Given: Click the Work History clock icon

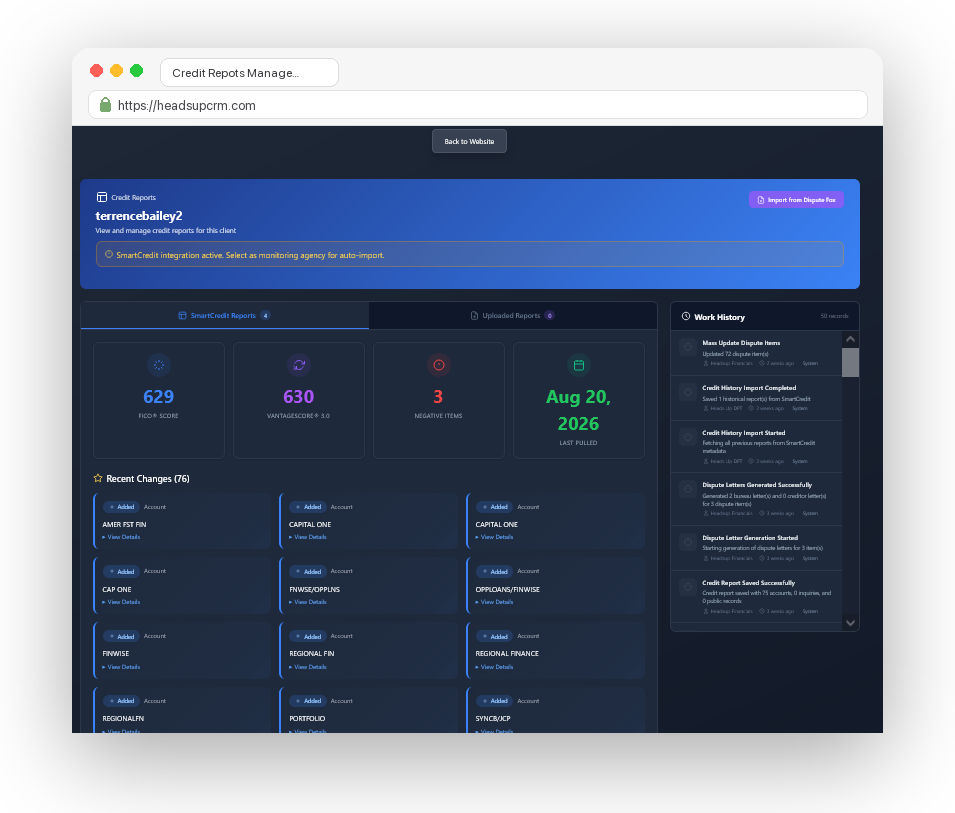Looking at the screenshot, I should 686,317.
